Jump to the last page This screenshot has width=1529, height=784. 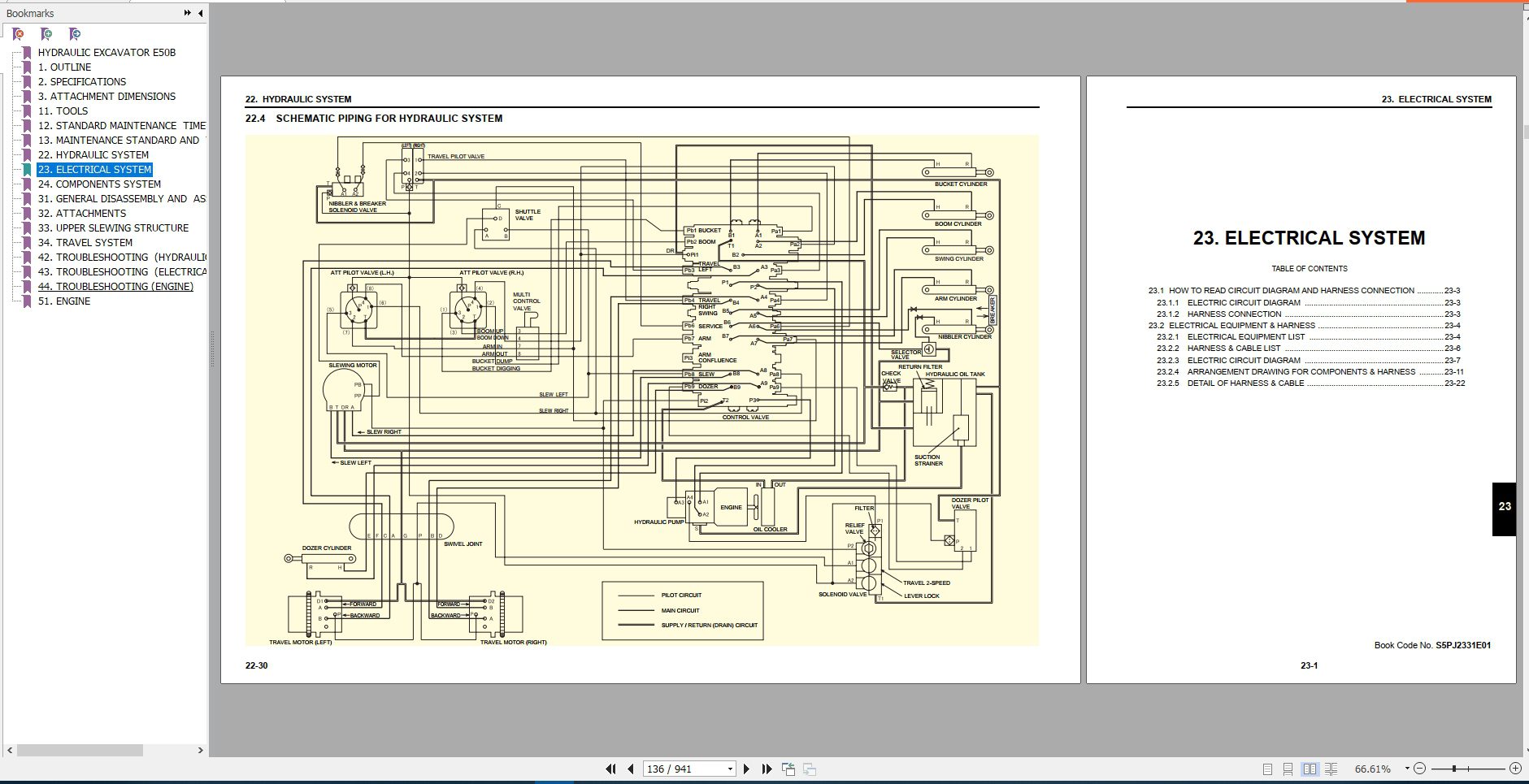[x=767, y=769]
